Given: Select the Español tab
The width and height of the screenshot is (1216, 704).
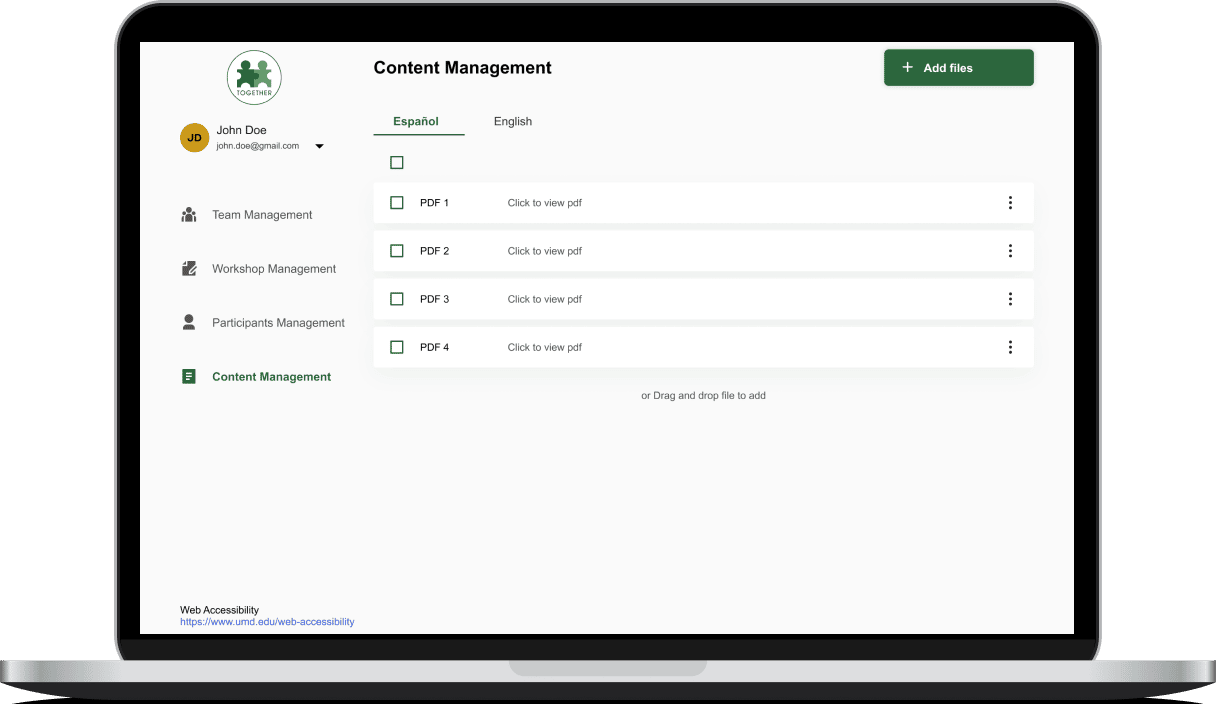Looking at the screenshot, I should (416, 122).
